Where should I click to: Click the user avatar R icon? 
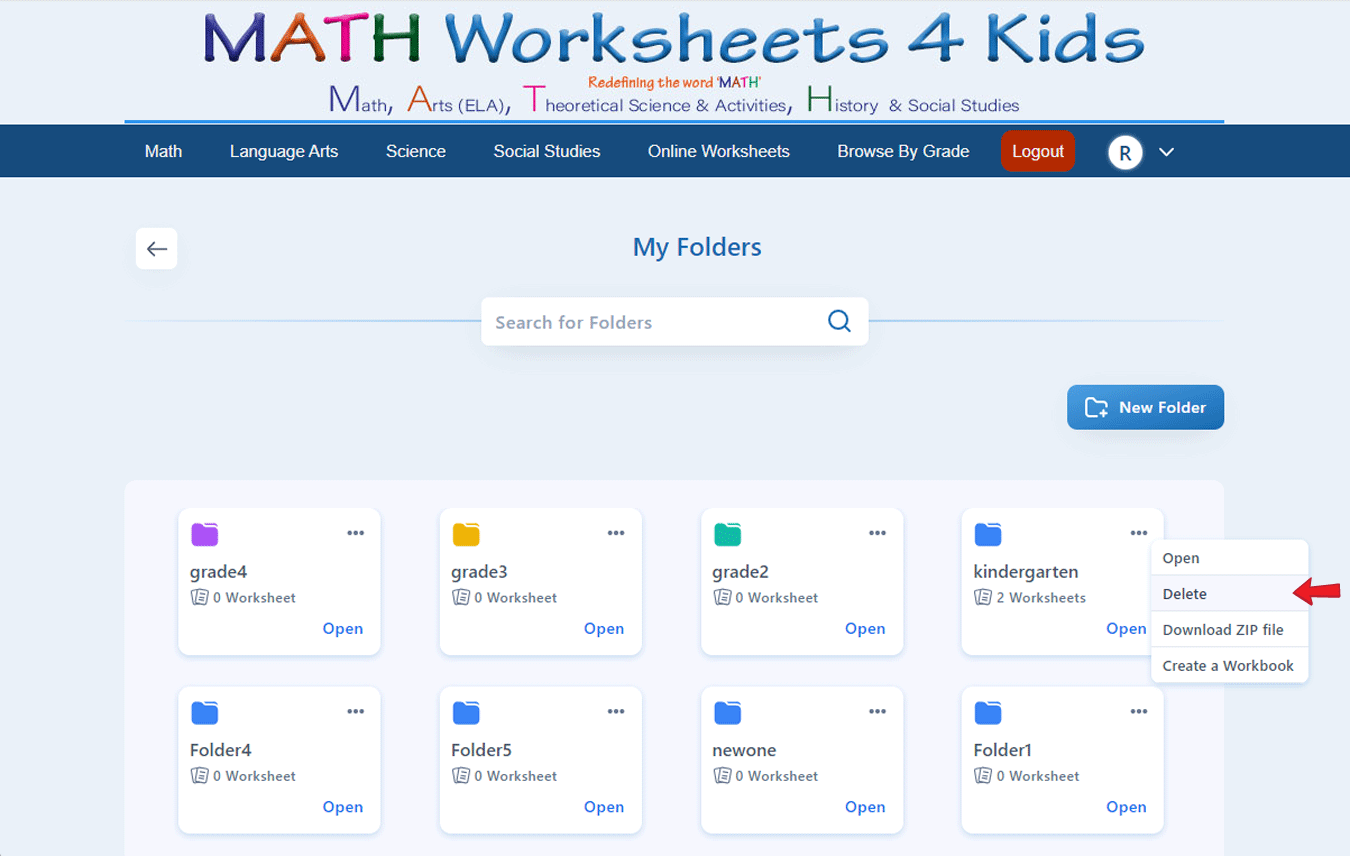[1125, 152]
